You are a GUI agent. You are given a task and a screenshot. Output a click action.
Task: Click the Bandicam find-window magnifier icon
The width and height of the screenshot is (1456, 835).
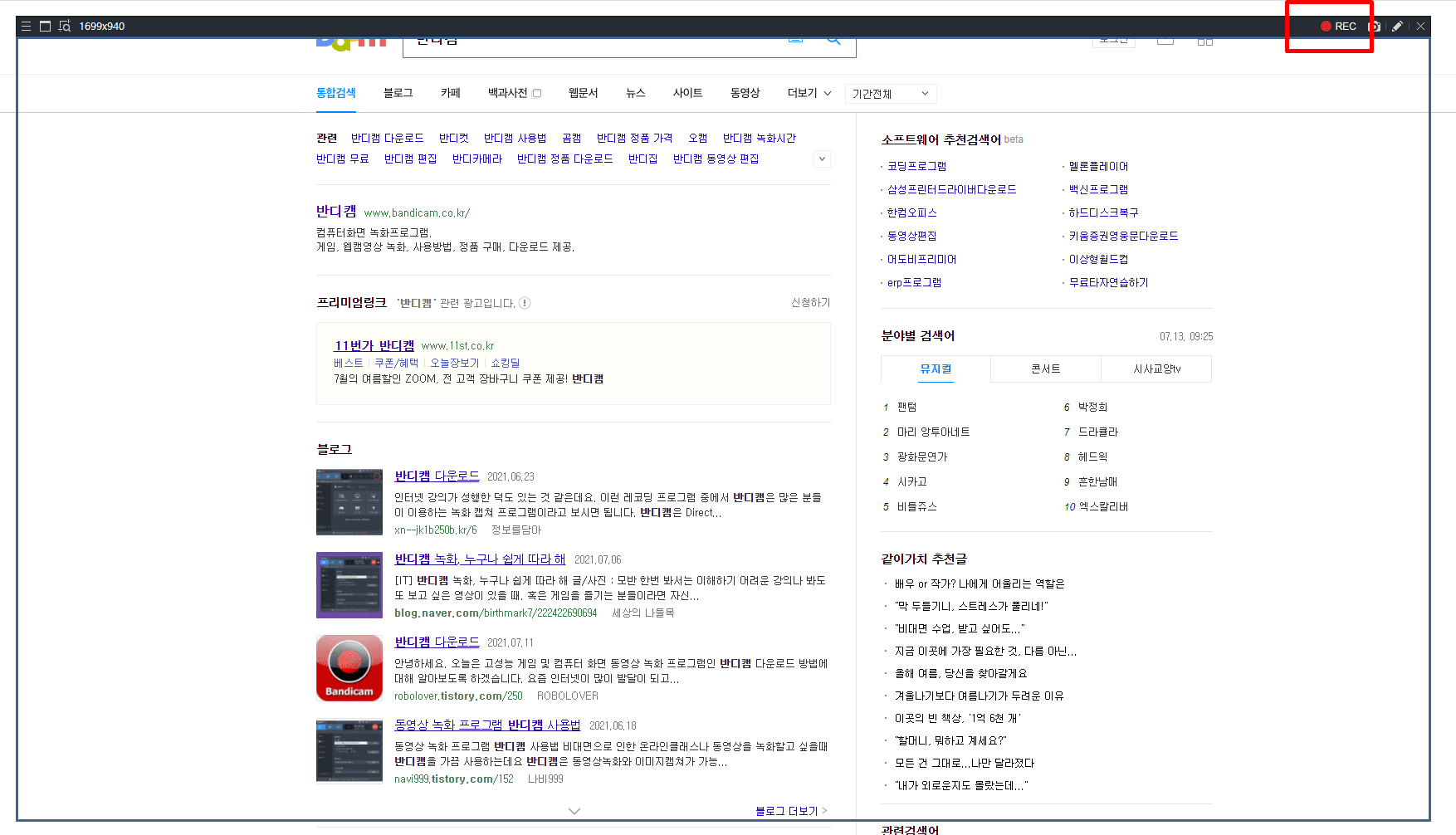click(65, 27)
